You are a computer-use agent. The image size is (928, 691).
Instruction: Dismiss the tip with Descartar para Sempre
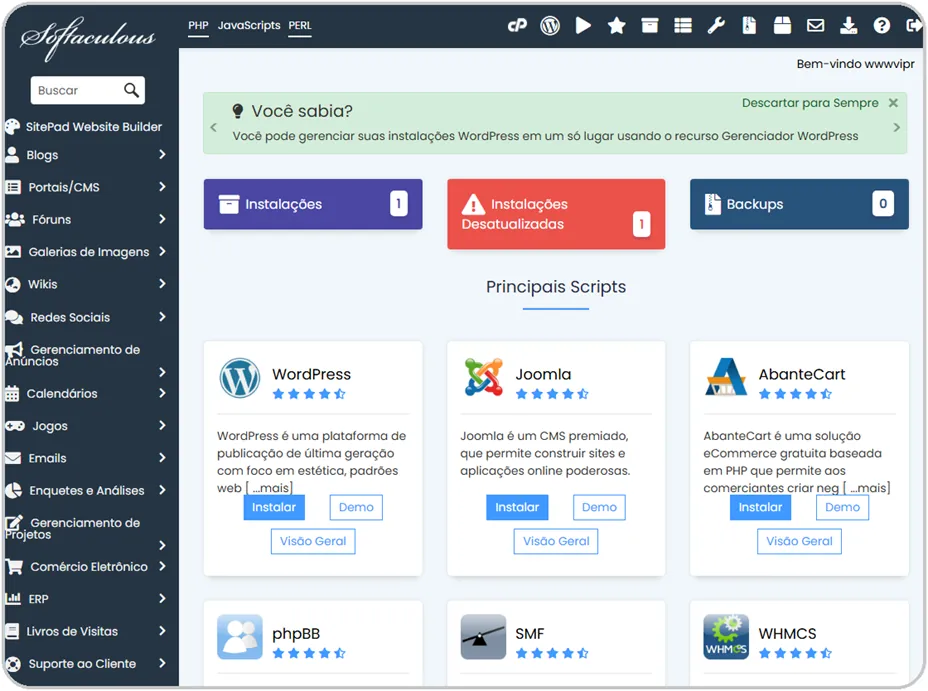pyautogui.click(x=810, y=103)
